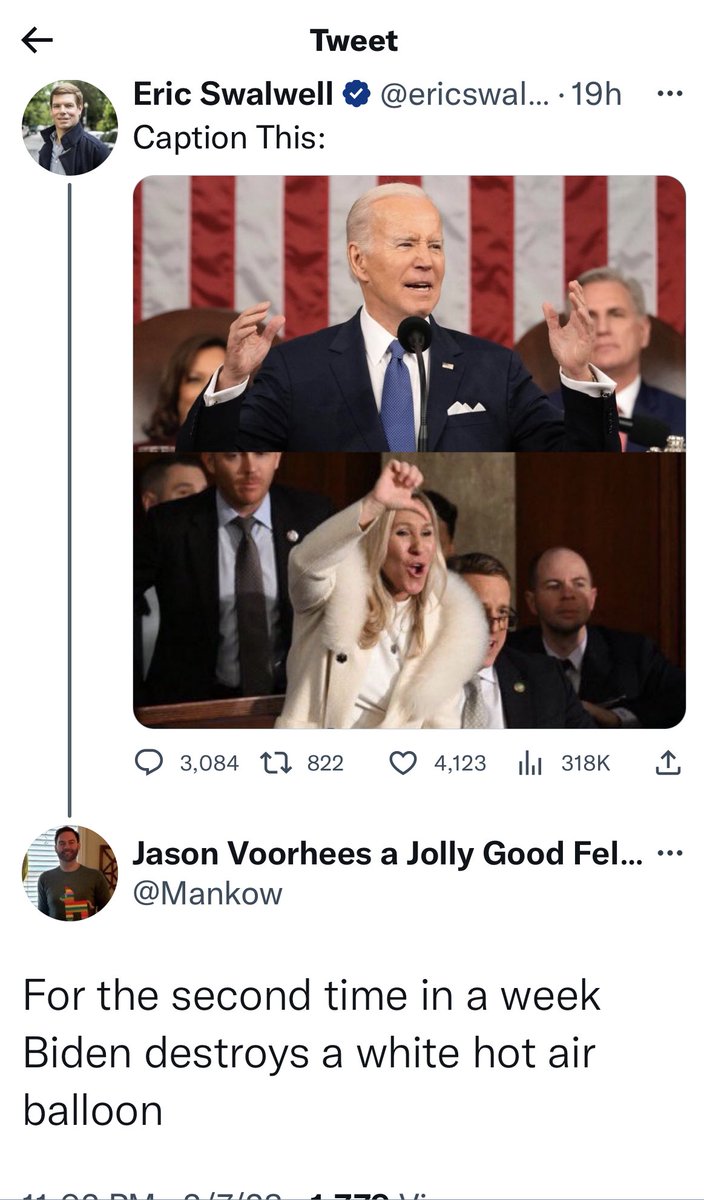Tap the Tweet header title
Viewport: 704px width, 1200px height.
point(354,40)
